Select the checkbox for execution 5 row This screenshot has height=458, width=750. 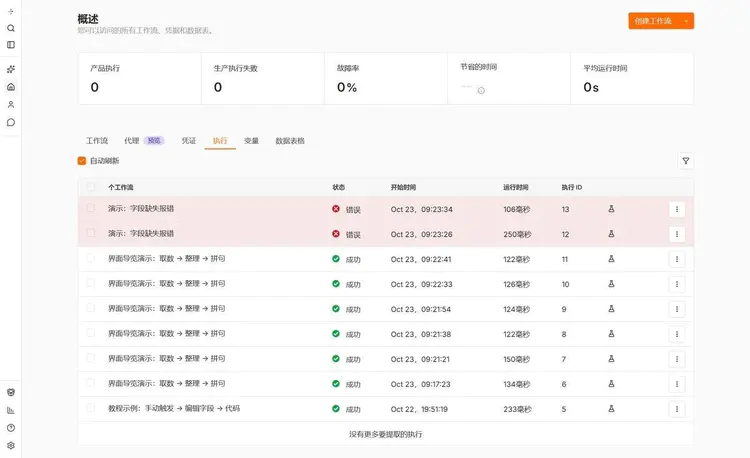(90, 408)
